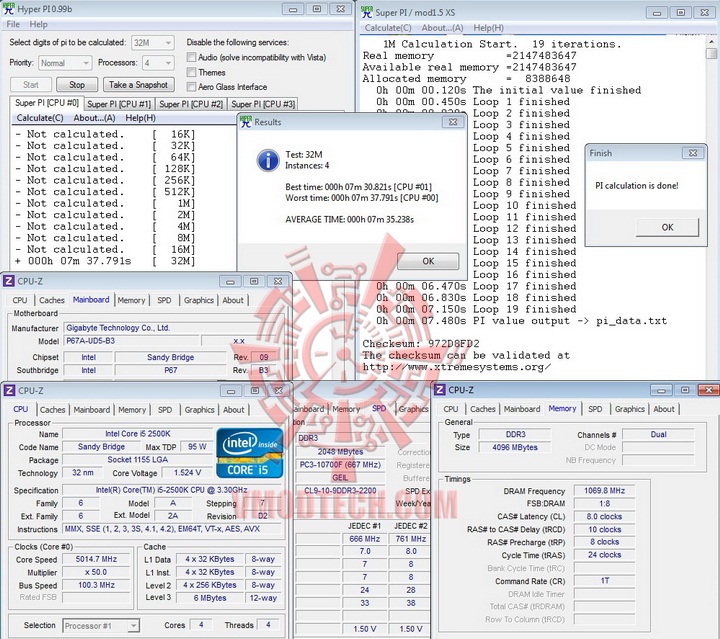Click the Start button in Hyper PI
The image size is (720, 639).
pos(31,85)
